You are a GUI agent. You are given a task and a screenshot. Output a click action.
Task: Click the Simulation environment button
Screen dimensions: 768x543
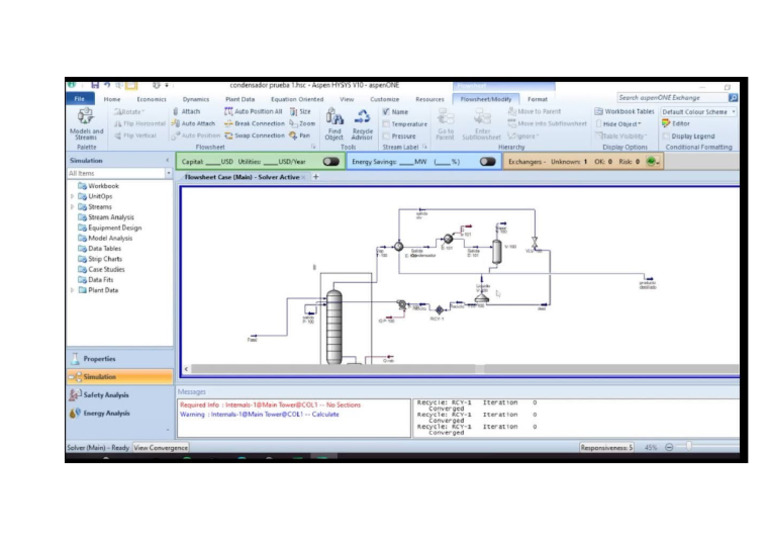coord(120,377)
